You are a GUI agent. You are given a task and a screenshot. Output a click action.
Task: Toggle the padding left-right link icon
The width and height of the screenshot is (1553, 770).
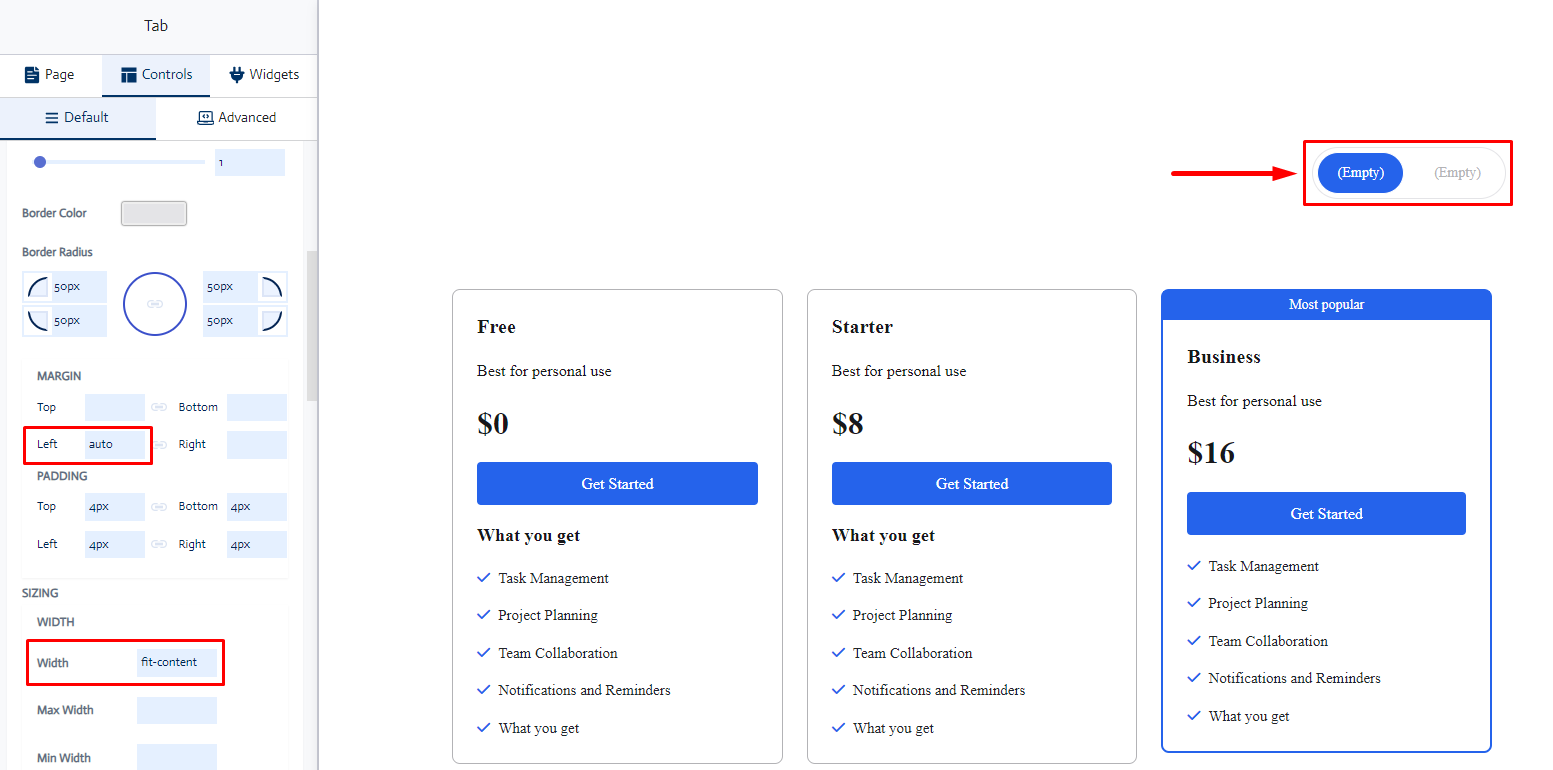point(159,544)
